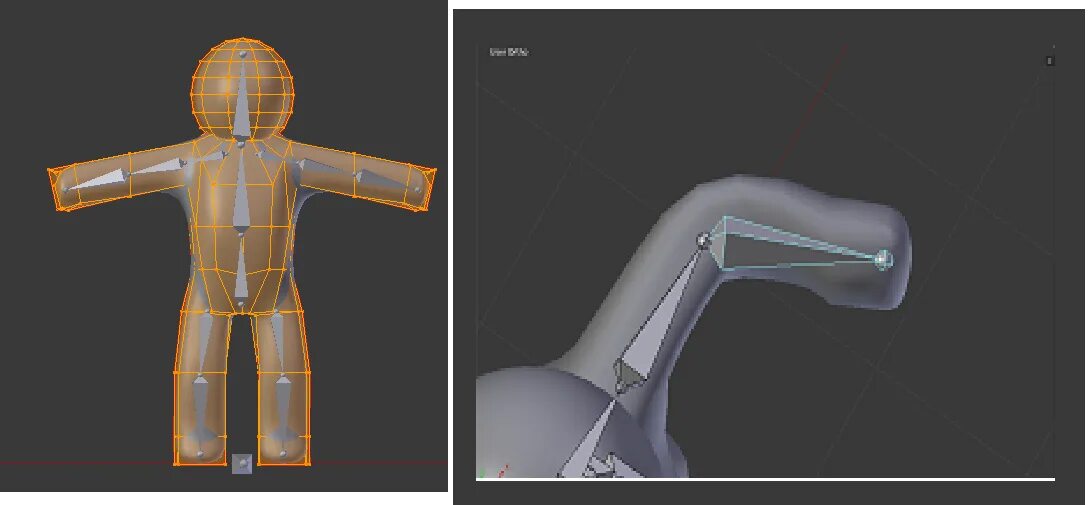Image resolution: width=1089 pixels, height=505 pixels.
Task: Click the User Ortho view label
Action: (x=510, y=52)
